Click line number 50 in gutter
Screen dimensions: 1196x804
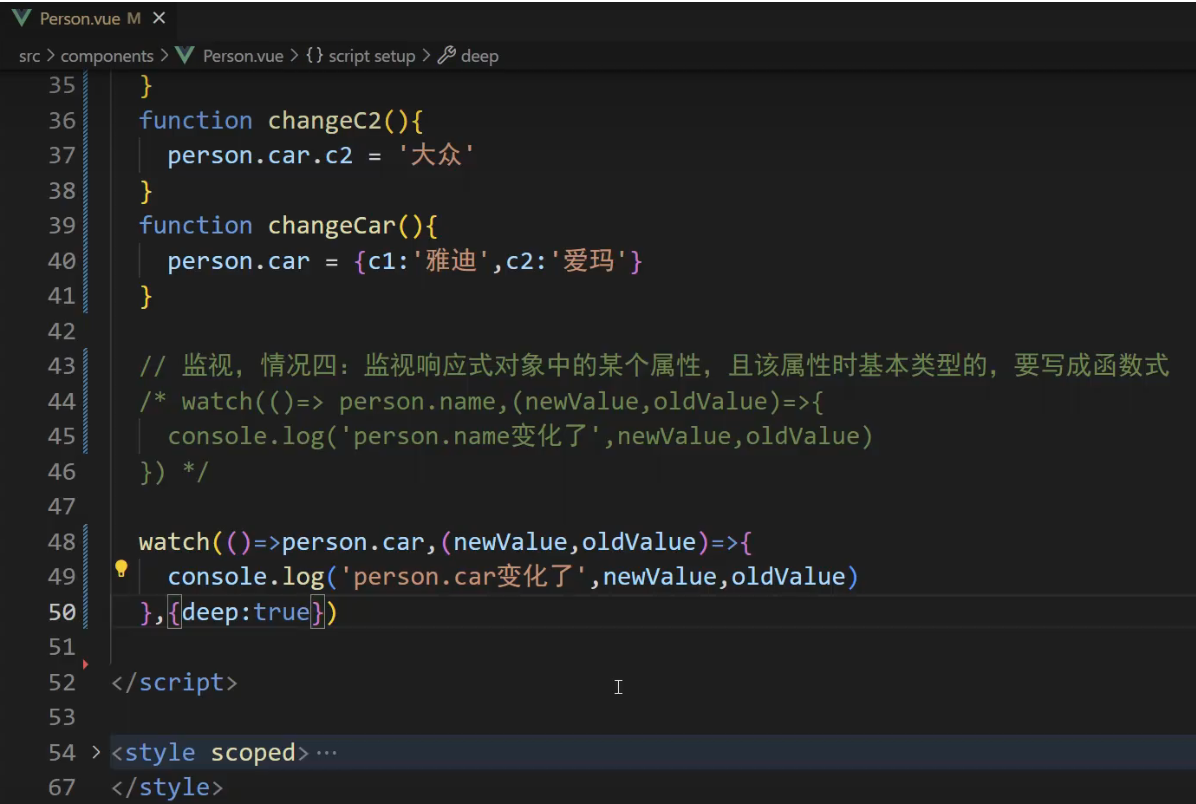tap(62, 612)
